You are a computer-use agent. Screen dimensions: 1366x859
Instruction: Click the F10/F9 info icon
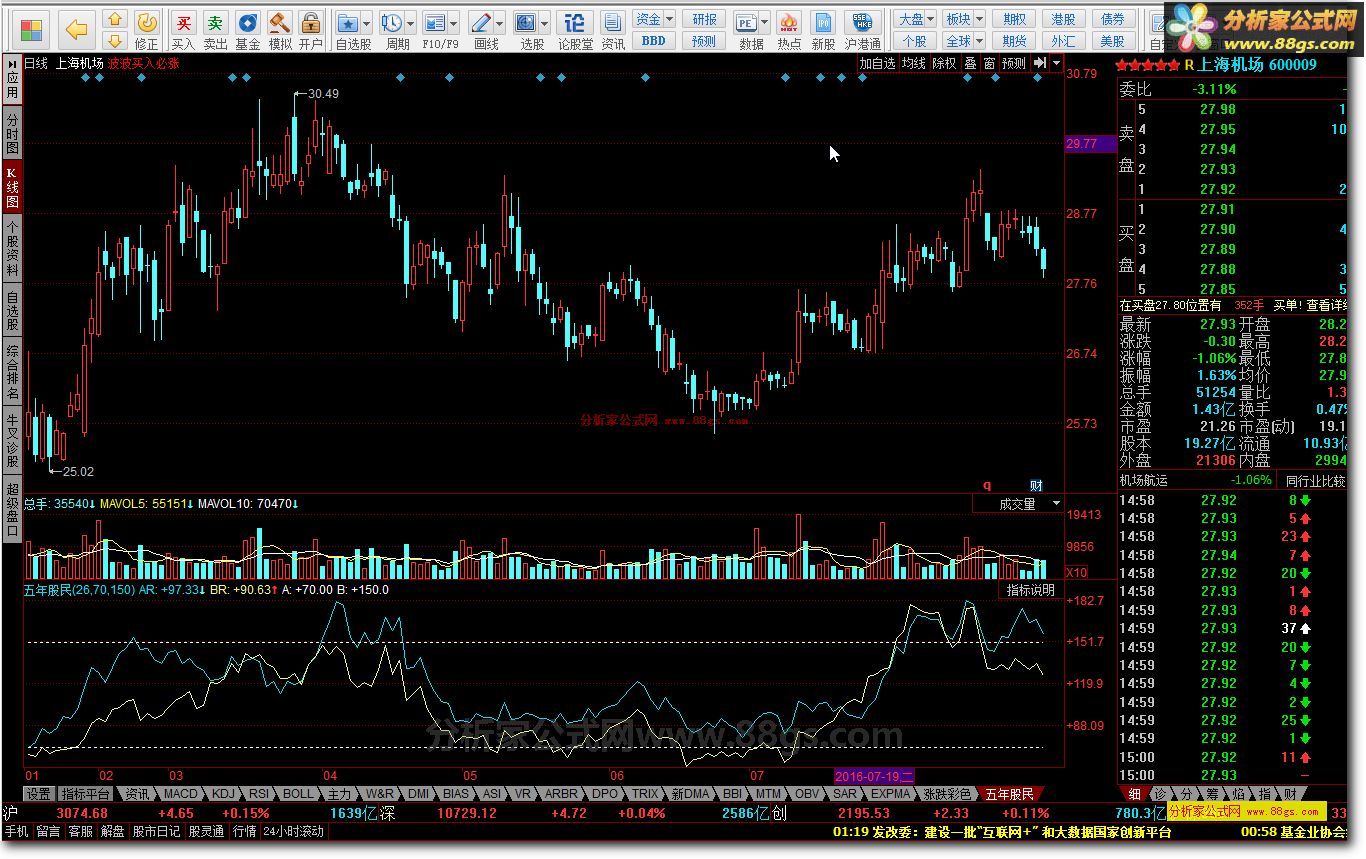pyautogui.click(x=436, y=22)
